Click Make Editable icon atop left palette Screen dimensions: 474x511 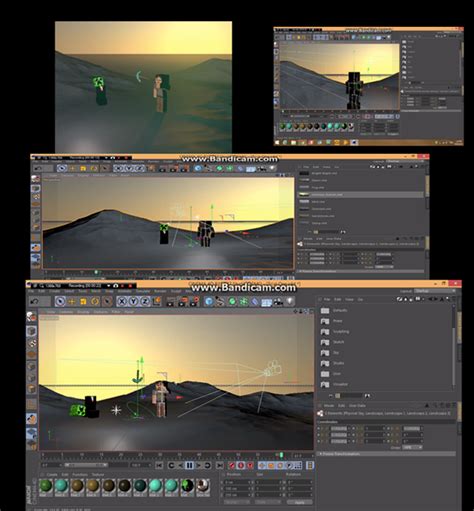32,316
